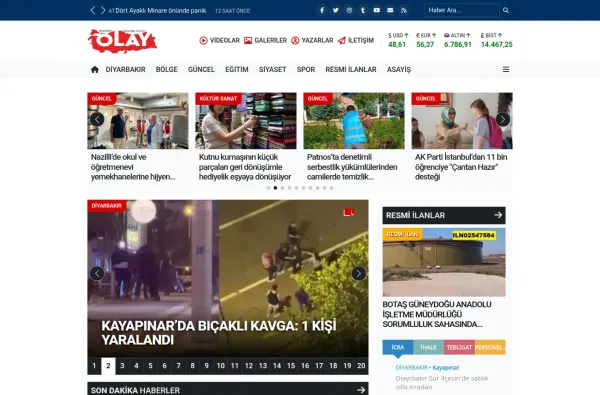Open the Tumblr social icon

363,10
